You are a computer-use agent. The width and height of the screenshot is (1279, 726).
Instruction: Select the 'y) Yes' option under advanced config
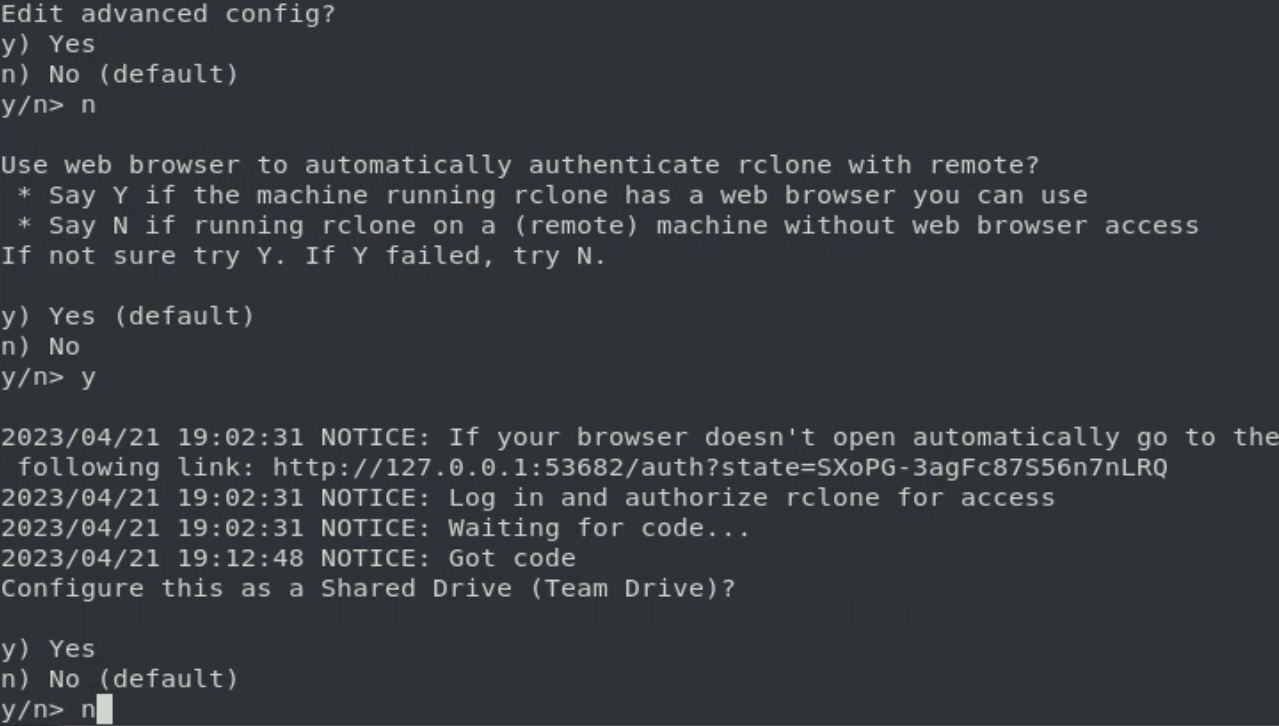(x=48, y=44)
